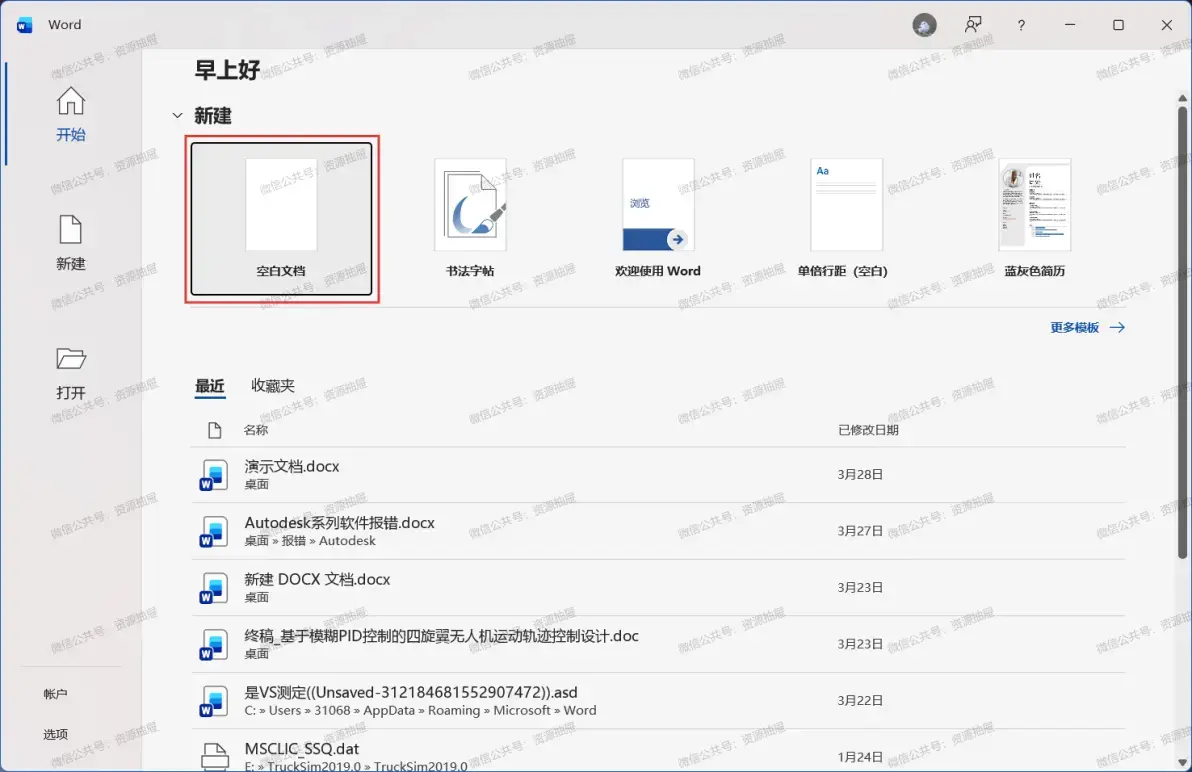Viewport: 1192px width, 772px height.
Task: Click Word icon beside the 终稿 .doc file
Action: (214, 644)
